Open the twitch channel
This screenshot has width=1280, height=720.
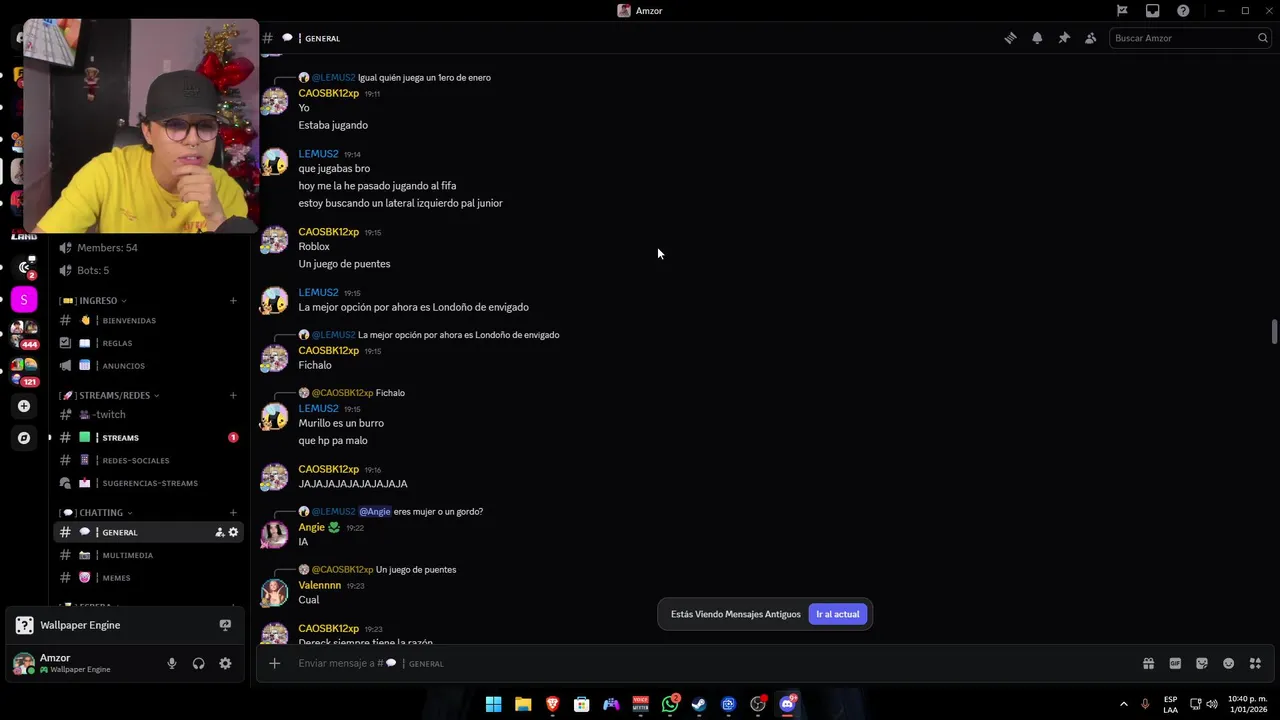[148, 414]
